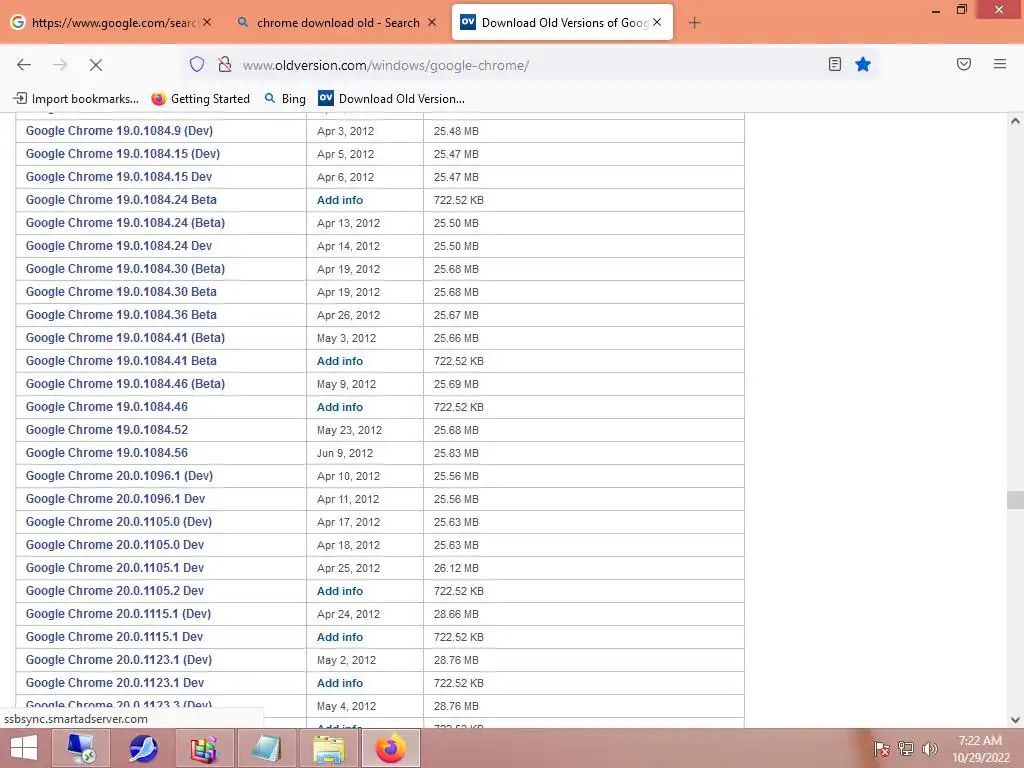Open the notepad taskbar icon

266,748
